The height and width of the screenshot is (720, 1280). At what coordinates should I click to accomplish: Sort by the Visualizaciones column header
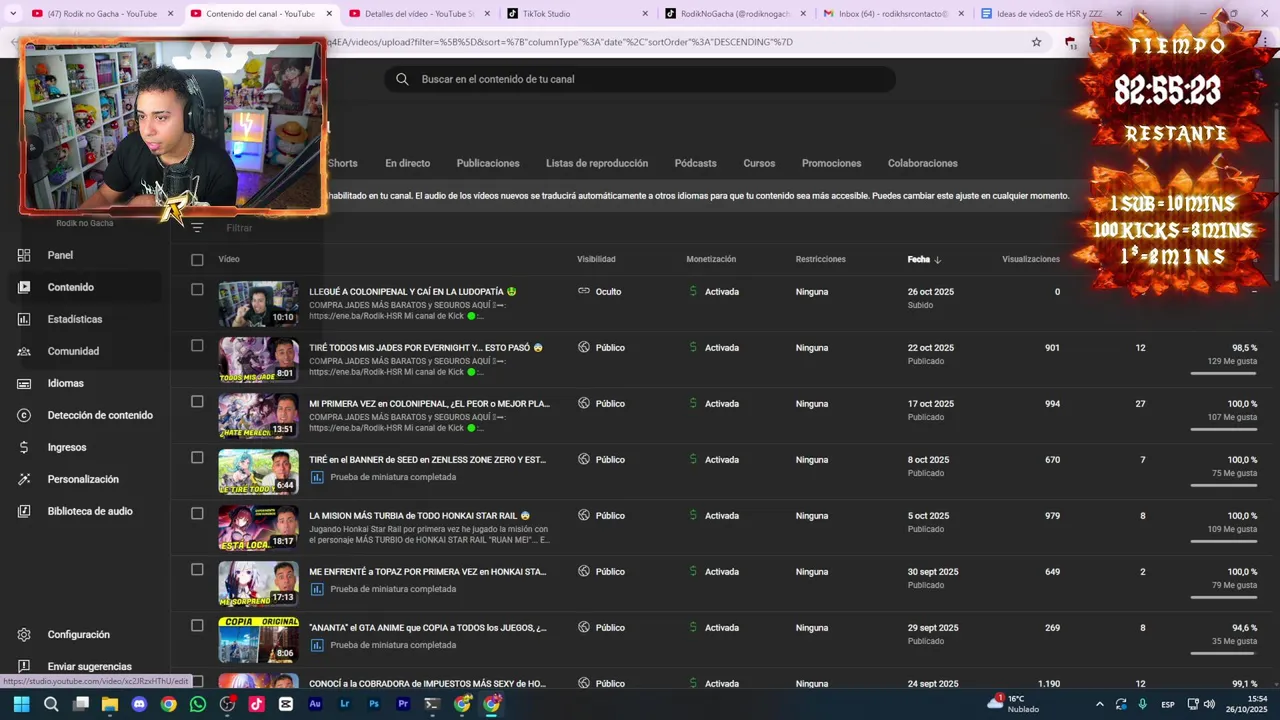(x=1031, y=259)
